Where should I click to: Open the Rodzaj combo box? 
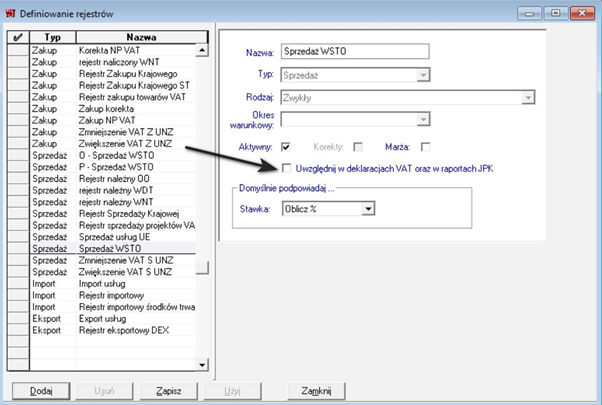pos(524,97)
